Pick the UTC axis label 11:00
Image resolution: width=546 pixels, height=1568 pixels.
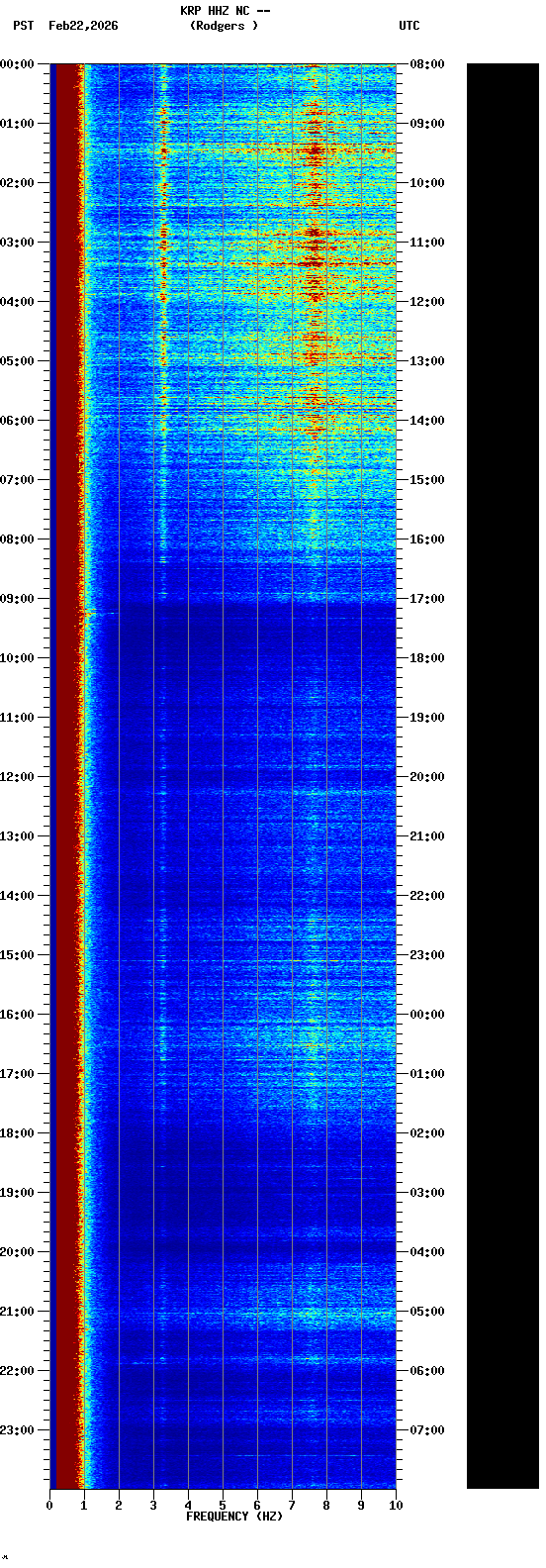coord(427,243)
